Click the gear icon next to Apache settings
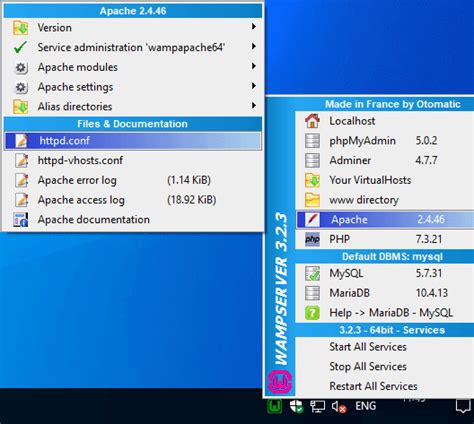 (x=21, y=87)
